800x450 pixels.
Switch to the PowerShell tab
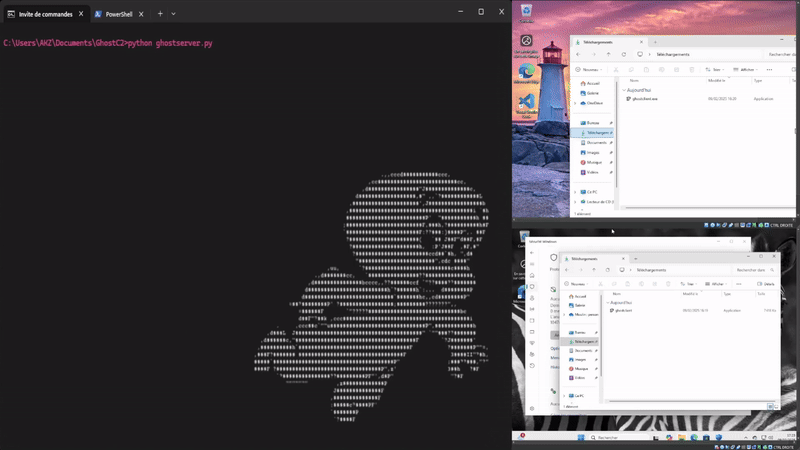pyautogui.click(x=119, y=14)
